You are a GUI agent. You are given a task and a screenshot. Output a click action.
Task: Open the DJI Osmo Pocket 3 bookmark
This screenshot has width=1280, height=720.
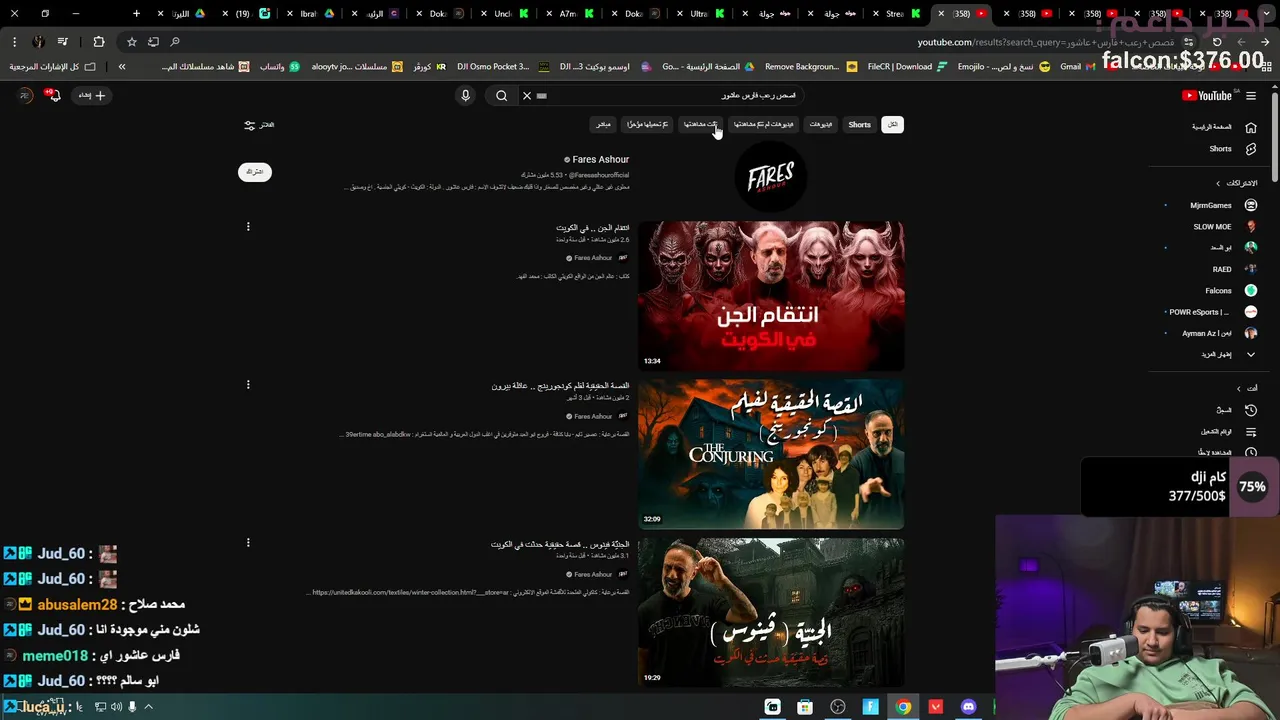503,67
